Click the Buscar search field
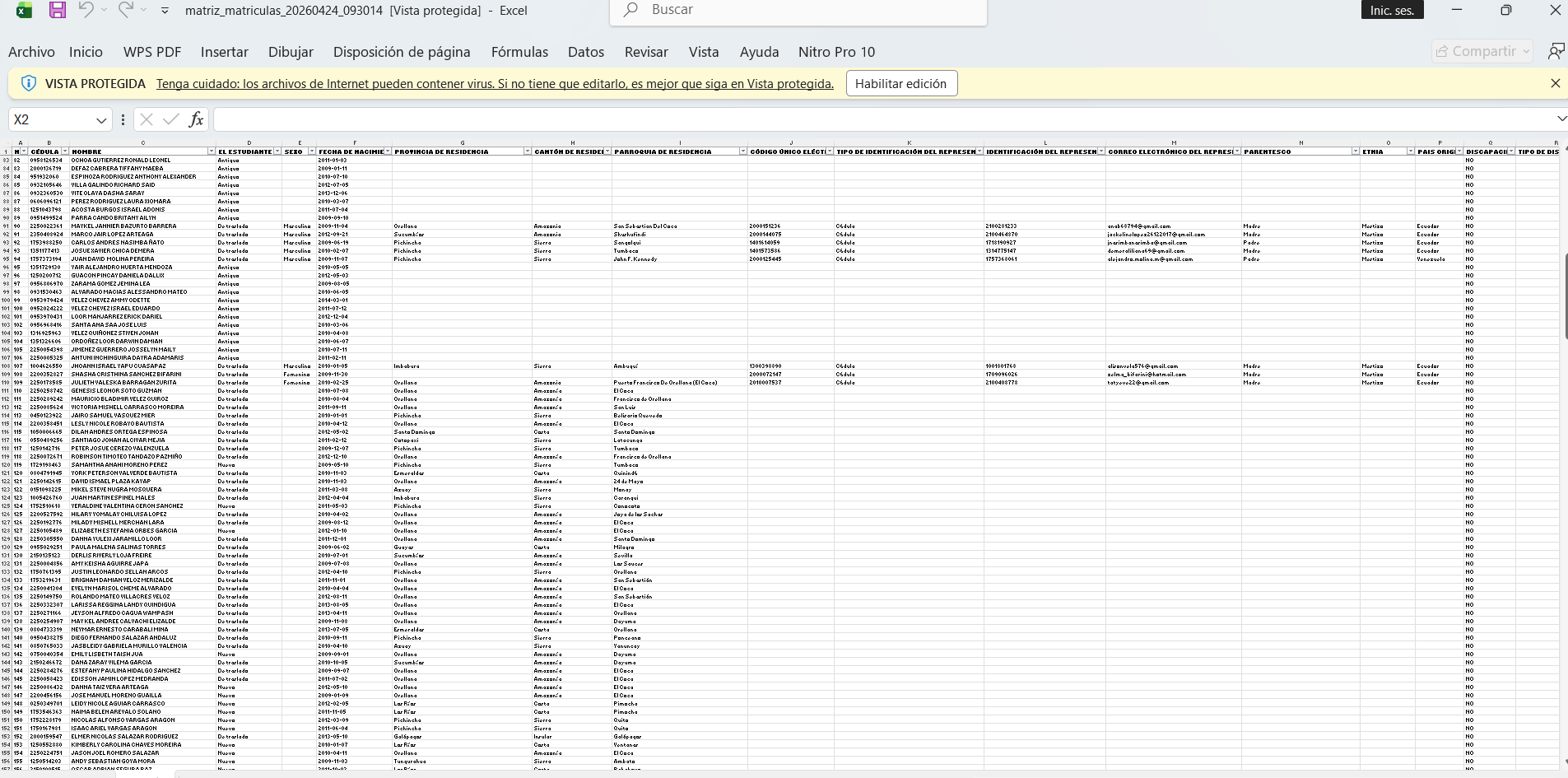Image resolution: width=1568 pixels, height=778 pixels. (798, 11)
